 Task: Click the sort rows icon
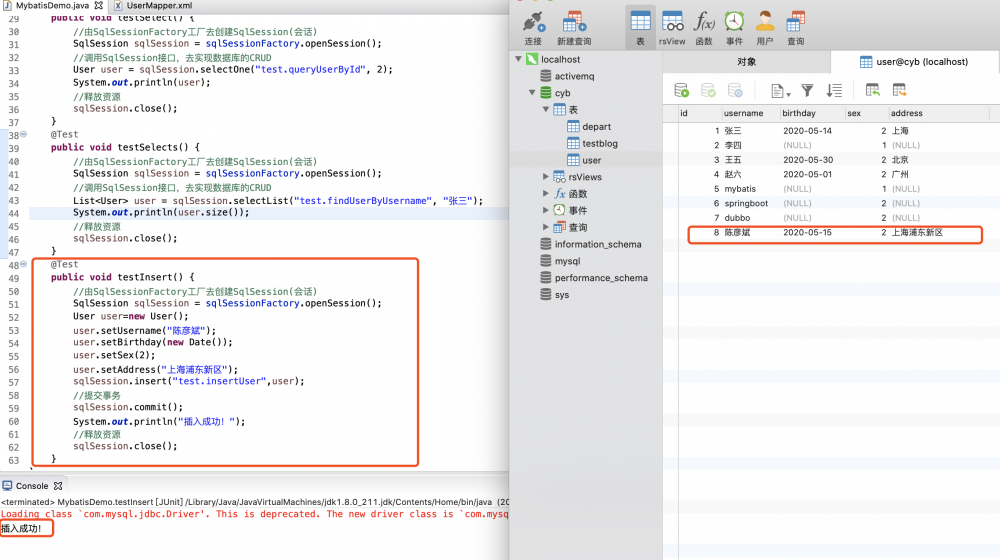pos(834,91)
